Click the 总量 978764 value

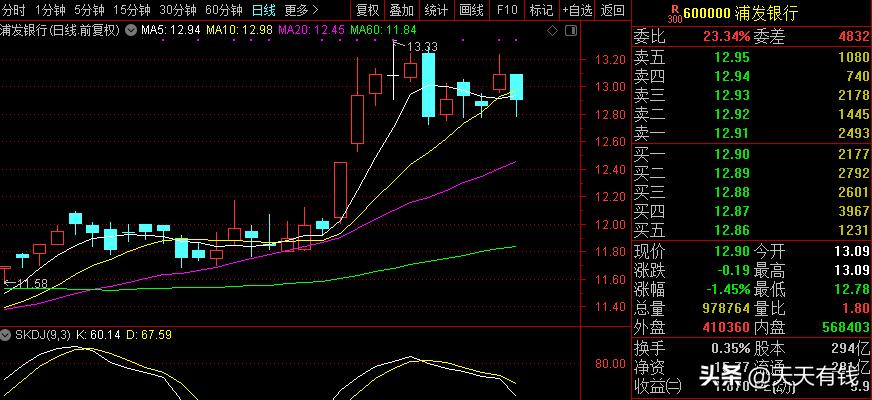pos(726,308)
